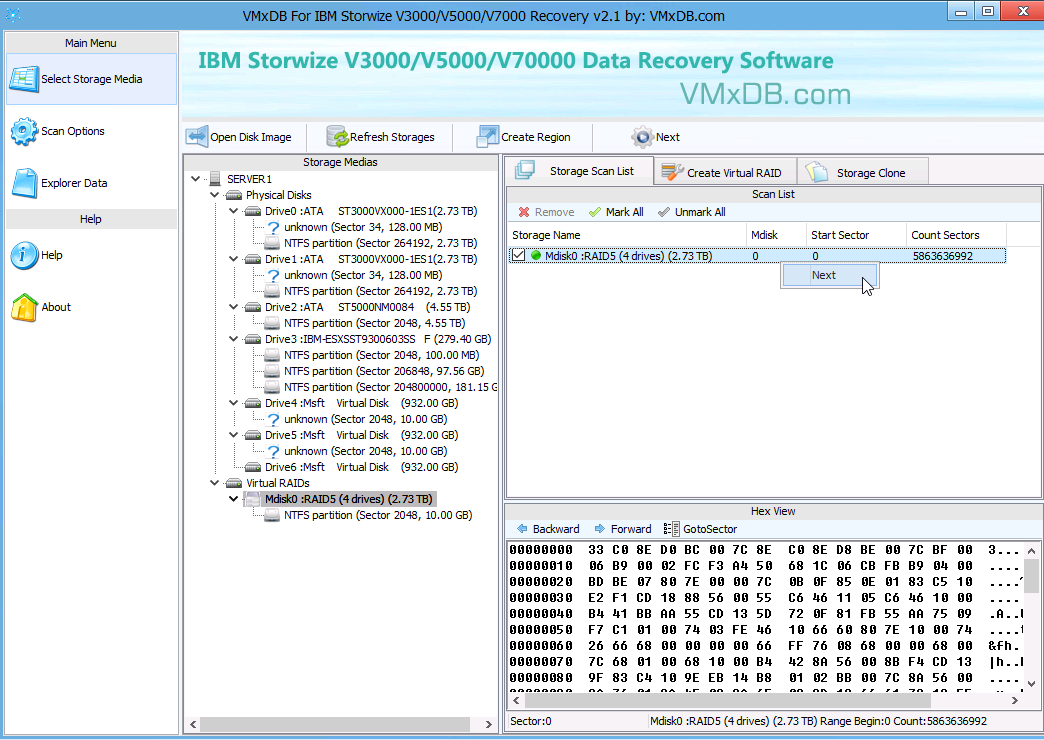The image size is (1044, 740).
Task: Switch to Create Virtual RAID tab
Action: (x=725, y=173)
